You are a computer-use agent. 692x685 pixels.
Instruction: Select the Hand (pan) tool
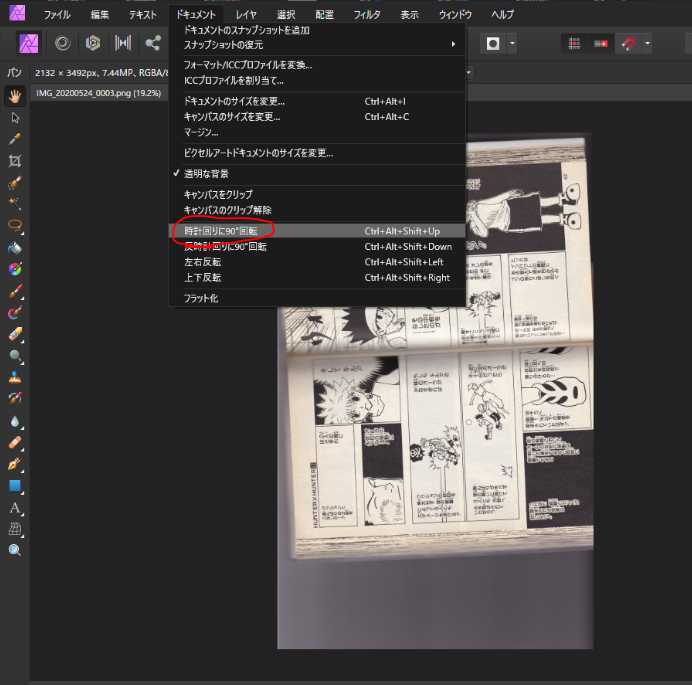point(15,96)
